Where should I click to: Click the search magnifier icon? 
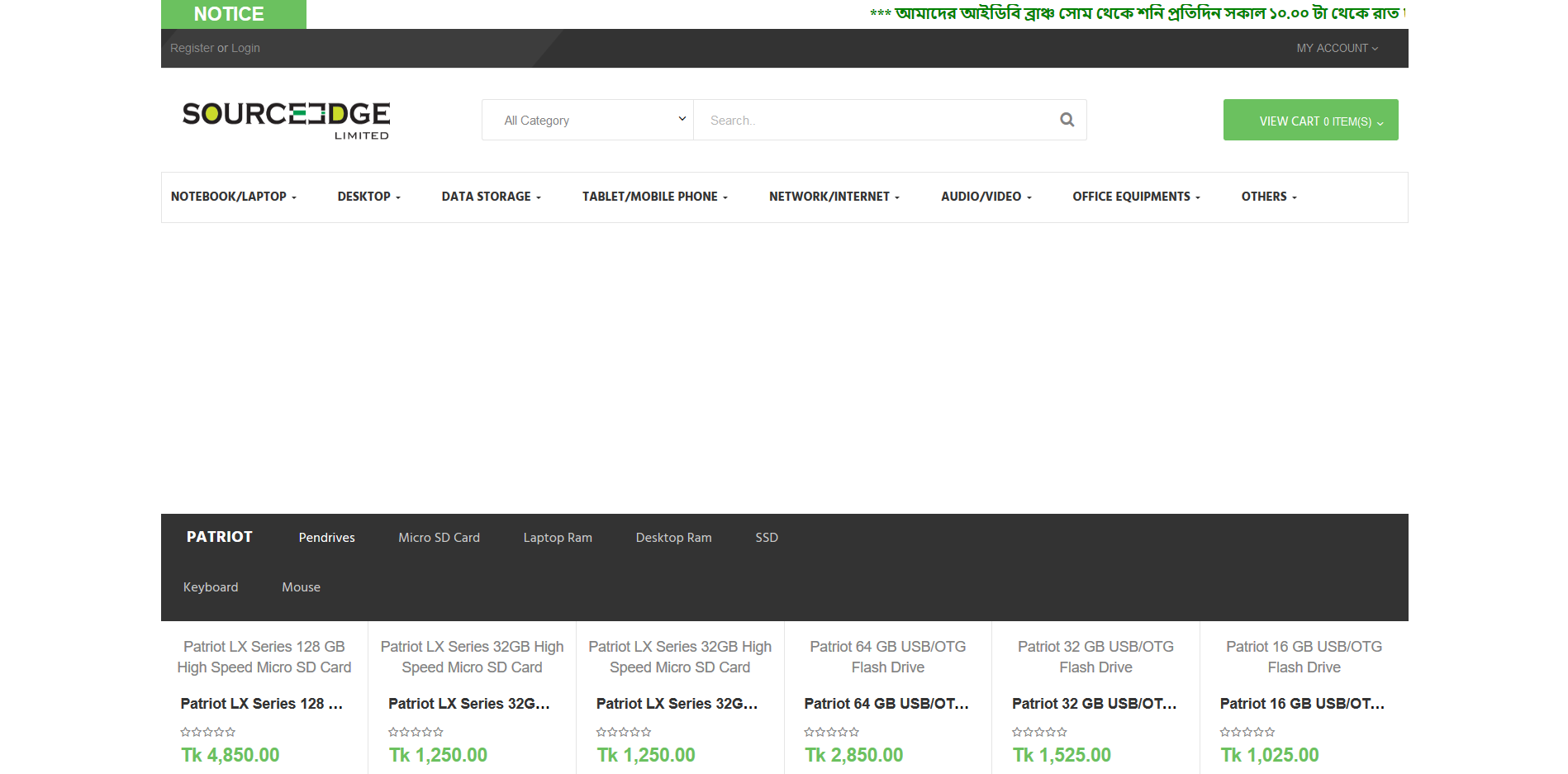1067,120
